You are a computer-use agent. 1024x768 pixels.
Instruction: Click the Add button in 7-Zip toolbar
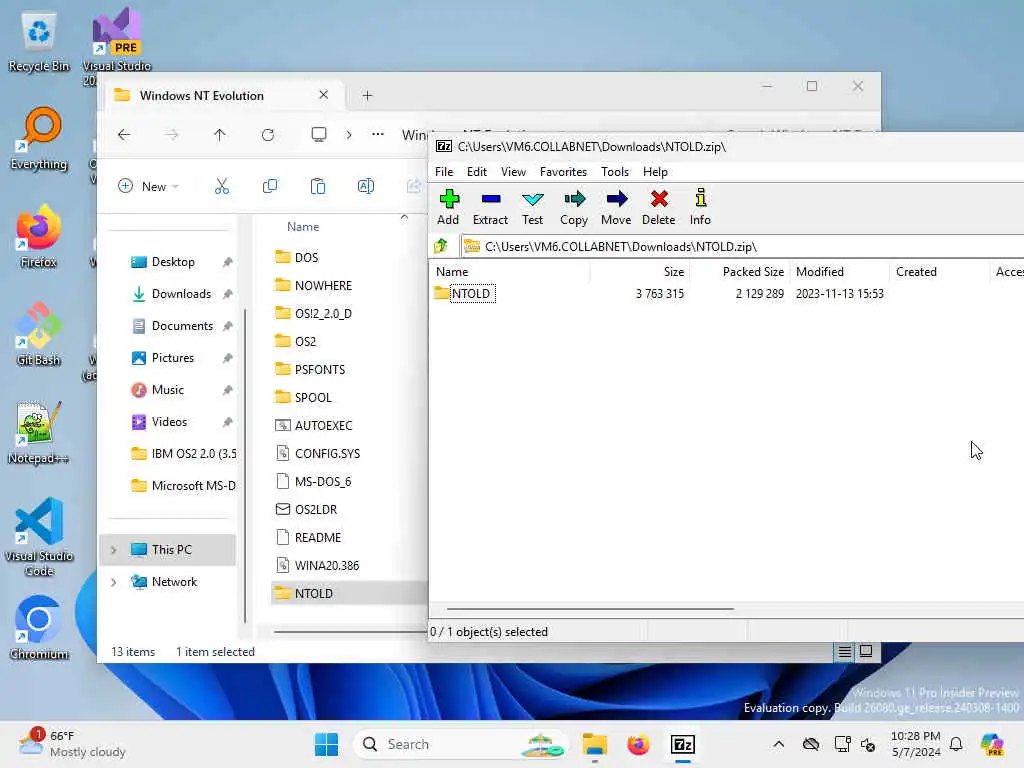pos(448,207)
